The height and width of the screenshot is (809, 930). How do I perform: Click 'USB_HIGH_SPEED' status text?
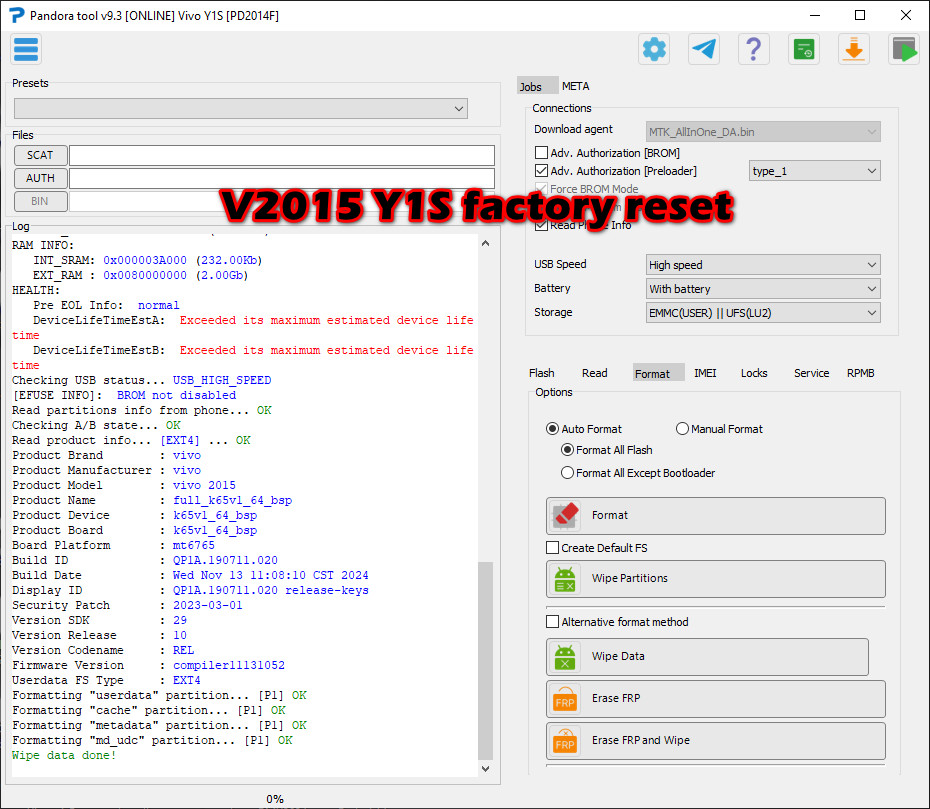click(222, 380)
